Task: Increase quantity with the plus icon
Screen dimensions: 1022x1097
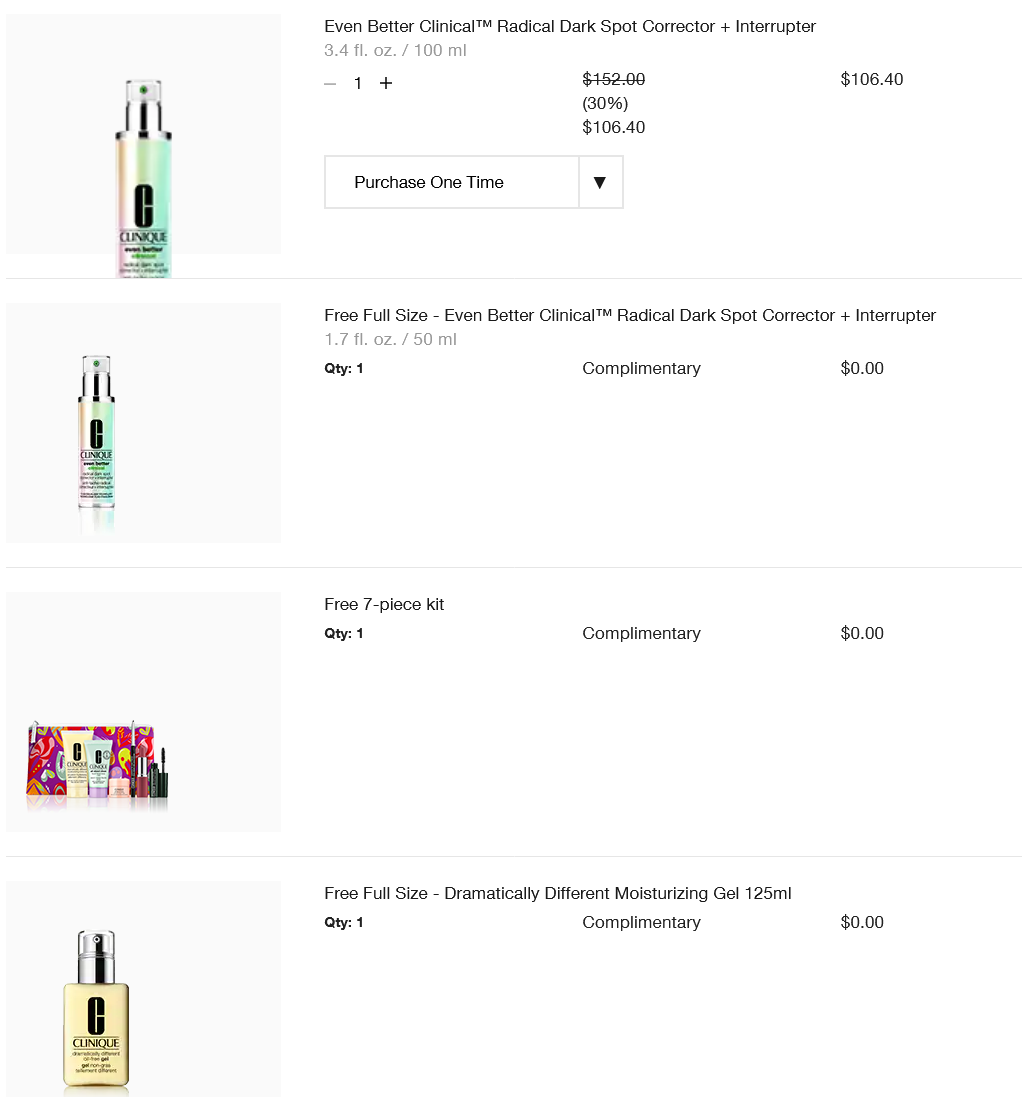Action: tap(385, 83)
